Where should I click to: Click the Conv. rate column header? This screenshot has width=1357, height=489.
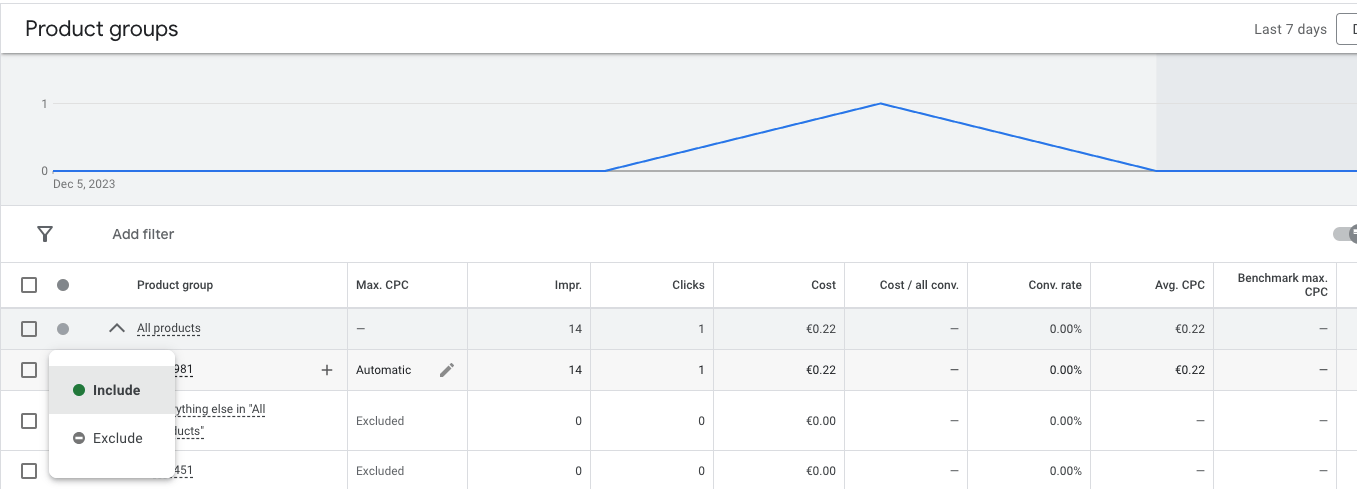(1055, 285)
